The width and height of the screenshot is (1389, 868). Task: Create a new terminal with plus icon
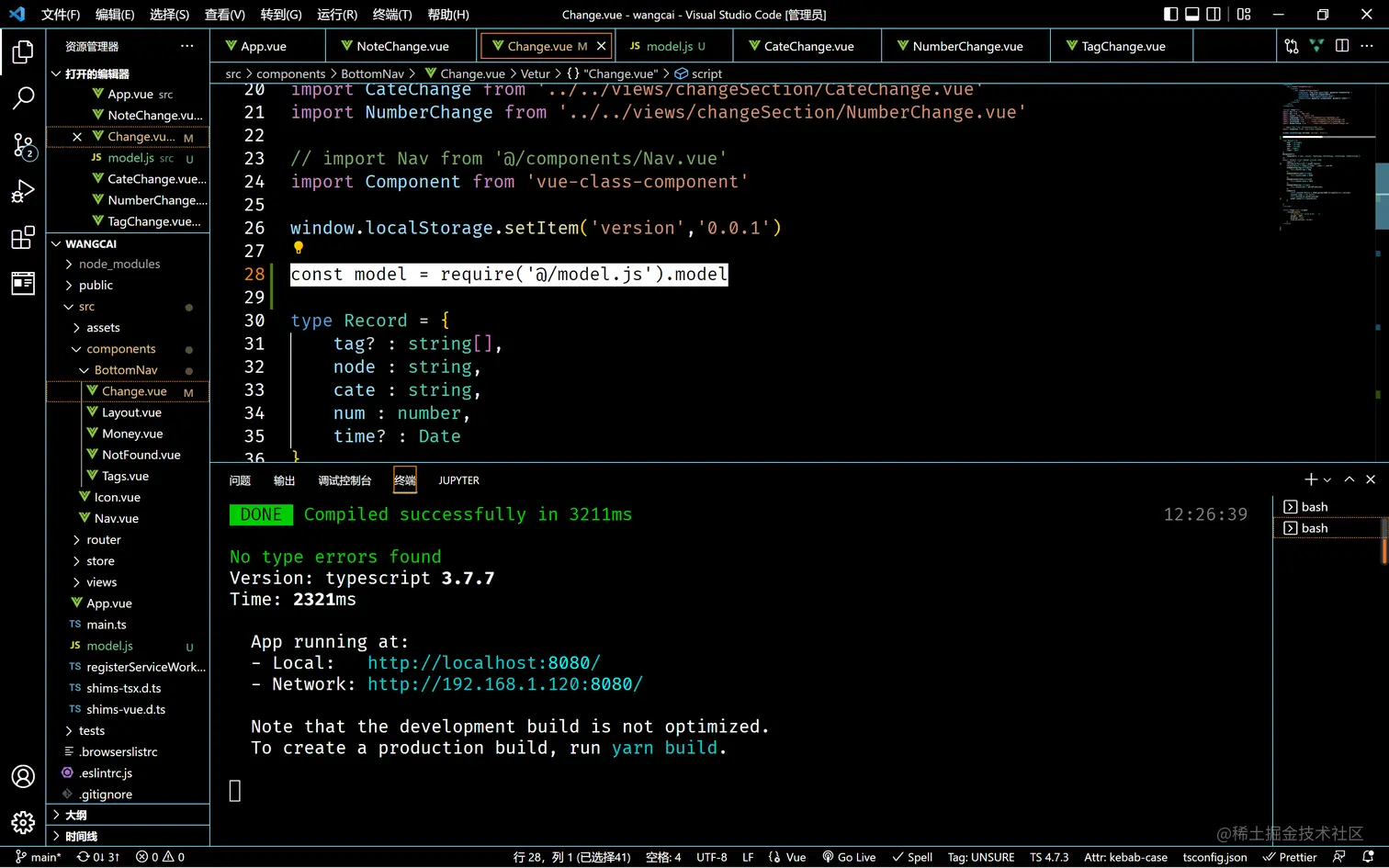[1311, 479]
